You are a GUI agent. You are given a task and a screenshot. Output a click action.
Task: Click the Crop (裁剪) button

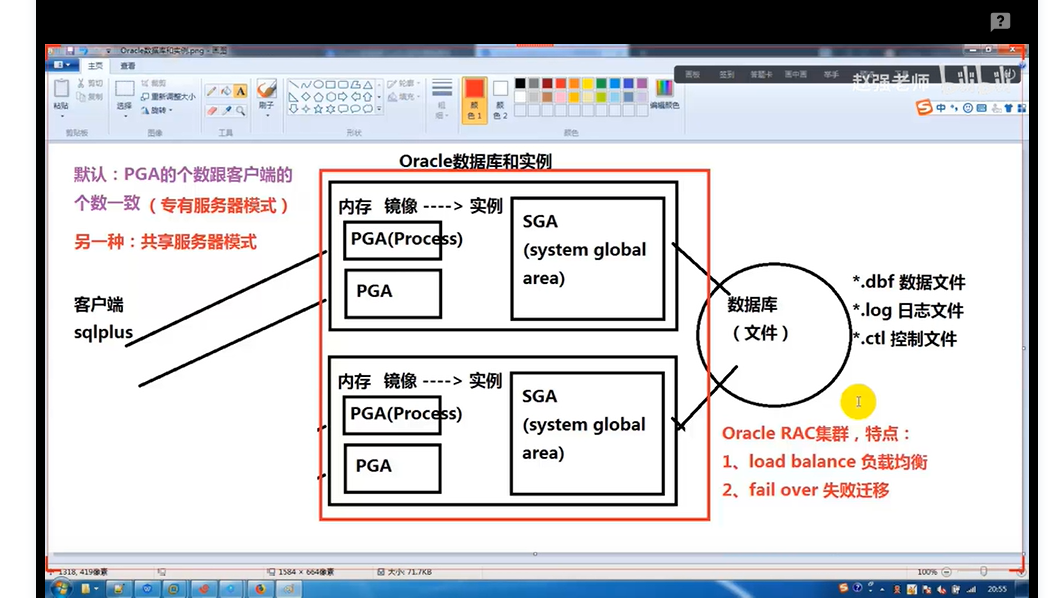pos(154,83)
